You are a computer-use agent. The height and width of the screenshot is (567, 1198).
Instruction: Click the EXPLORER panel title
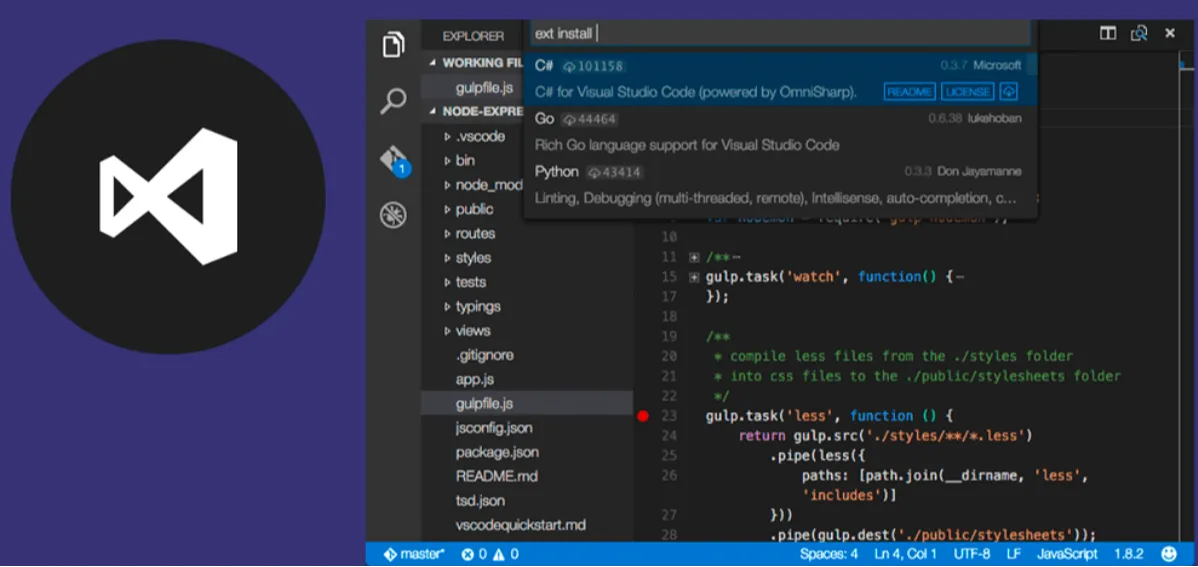pos(474,36)
